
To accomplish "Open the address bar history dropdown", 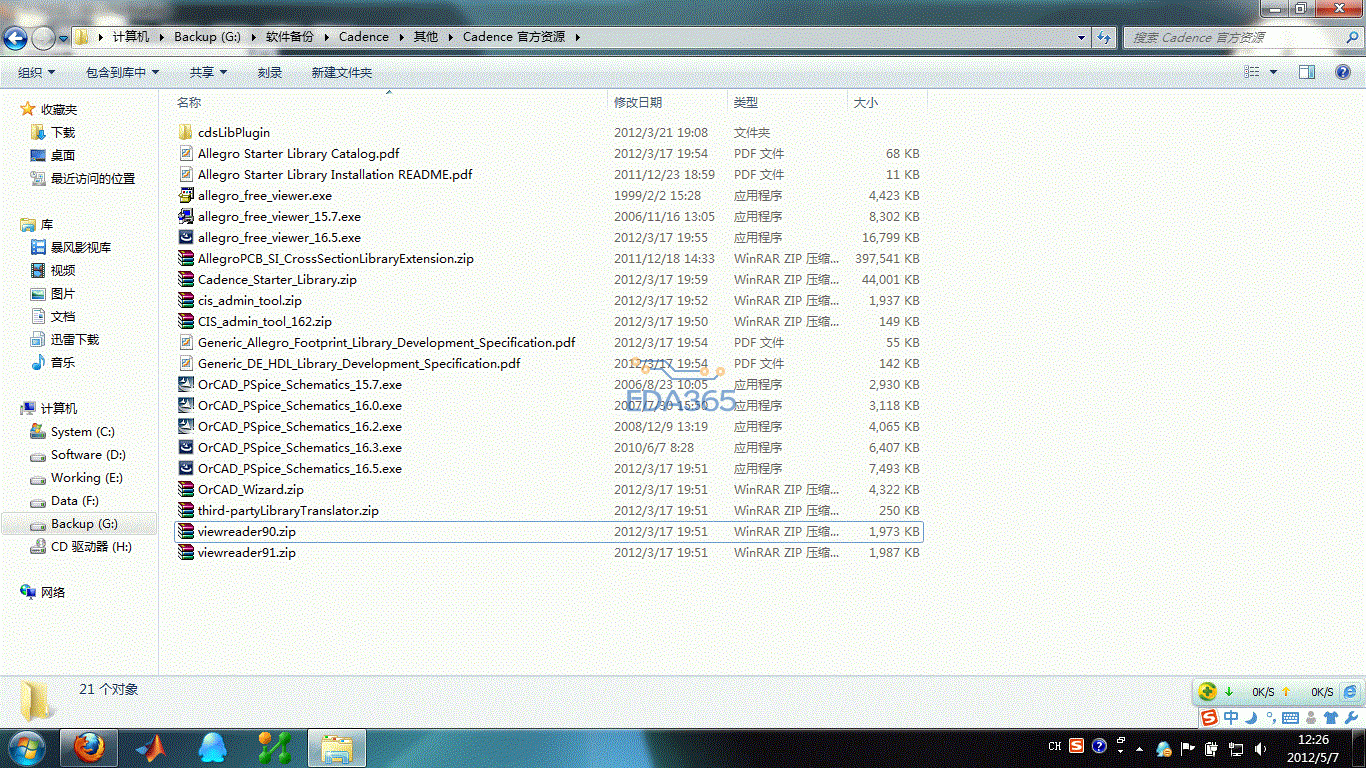I will point(1082,37).
